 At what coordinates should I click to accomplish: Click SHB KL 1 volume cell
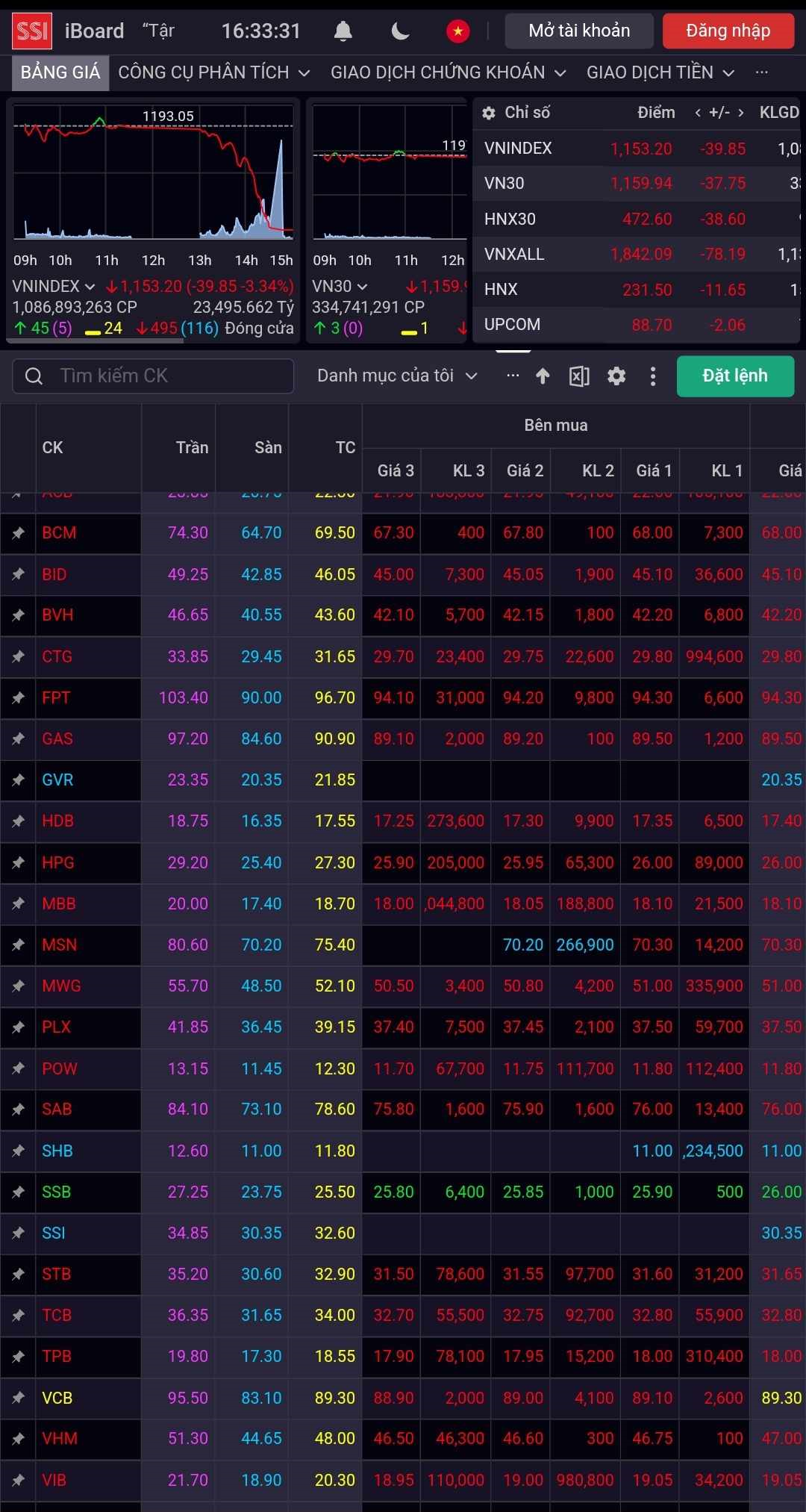(714, 1151)
